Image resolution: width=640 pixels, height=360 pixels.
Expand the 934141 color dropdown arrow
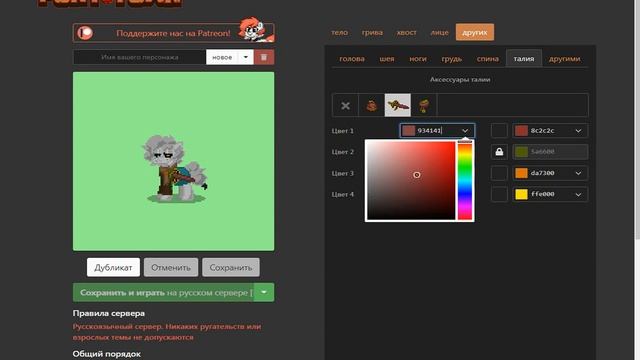[x=465, y=131]
